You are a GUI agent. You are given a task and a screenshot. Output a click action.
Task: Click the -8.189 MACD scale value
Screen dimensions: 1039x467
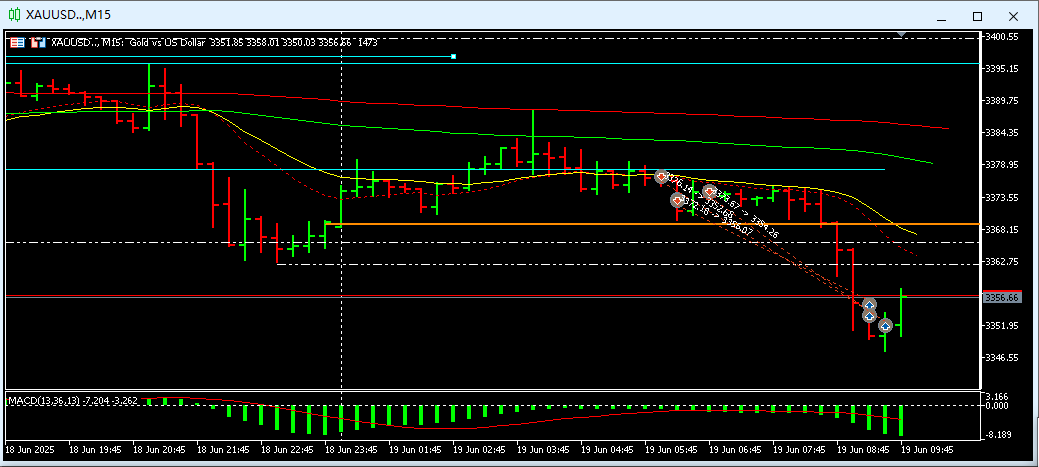click(997, 436)
